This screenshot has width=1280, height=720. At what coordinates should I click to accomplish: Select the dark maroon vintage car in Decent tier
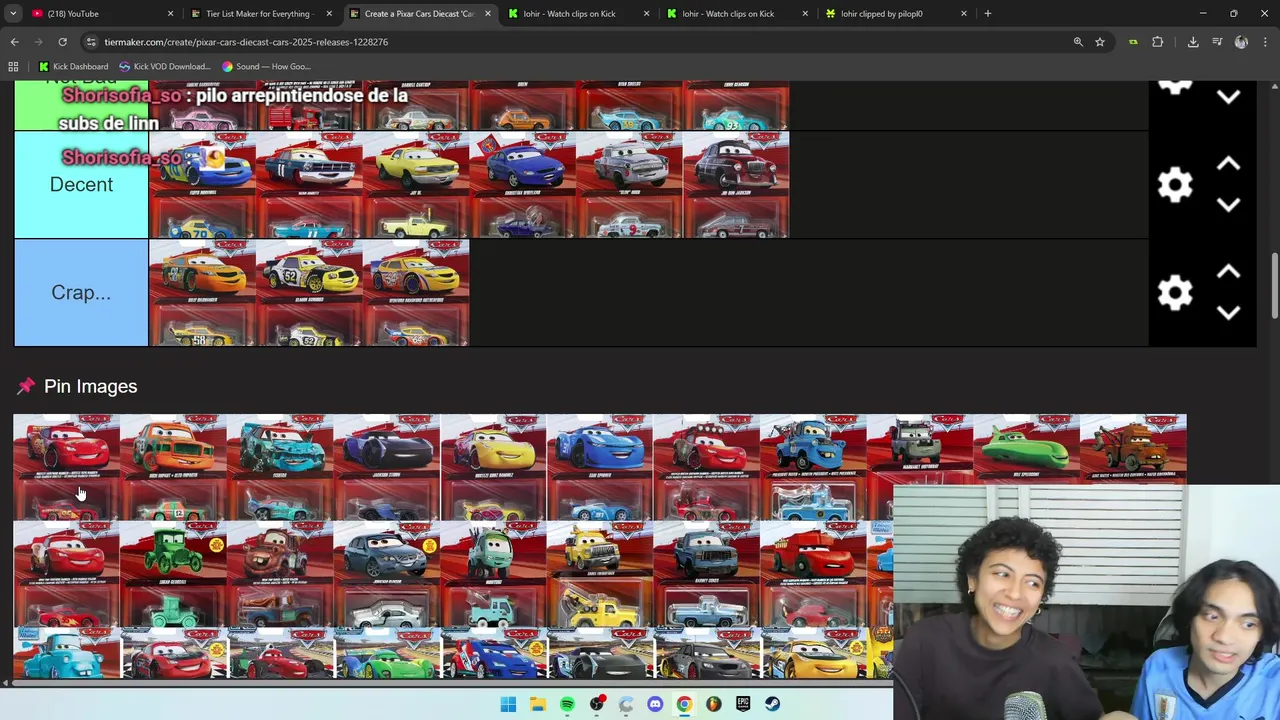pos(736,185)
